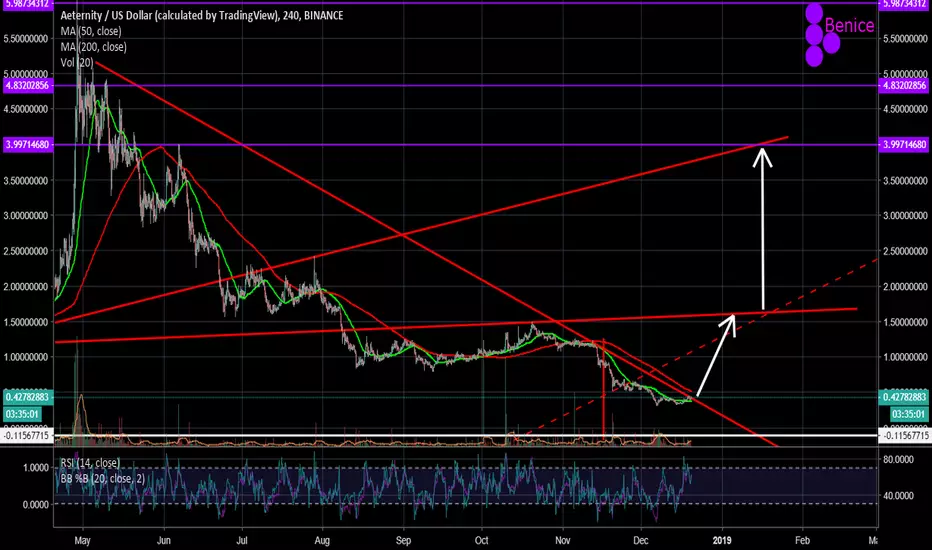
Task: Click the Jul label on time axis
Action: (242, 540)
